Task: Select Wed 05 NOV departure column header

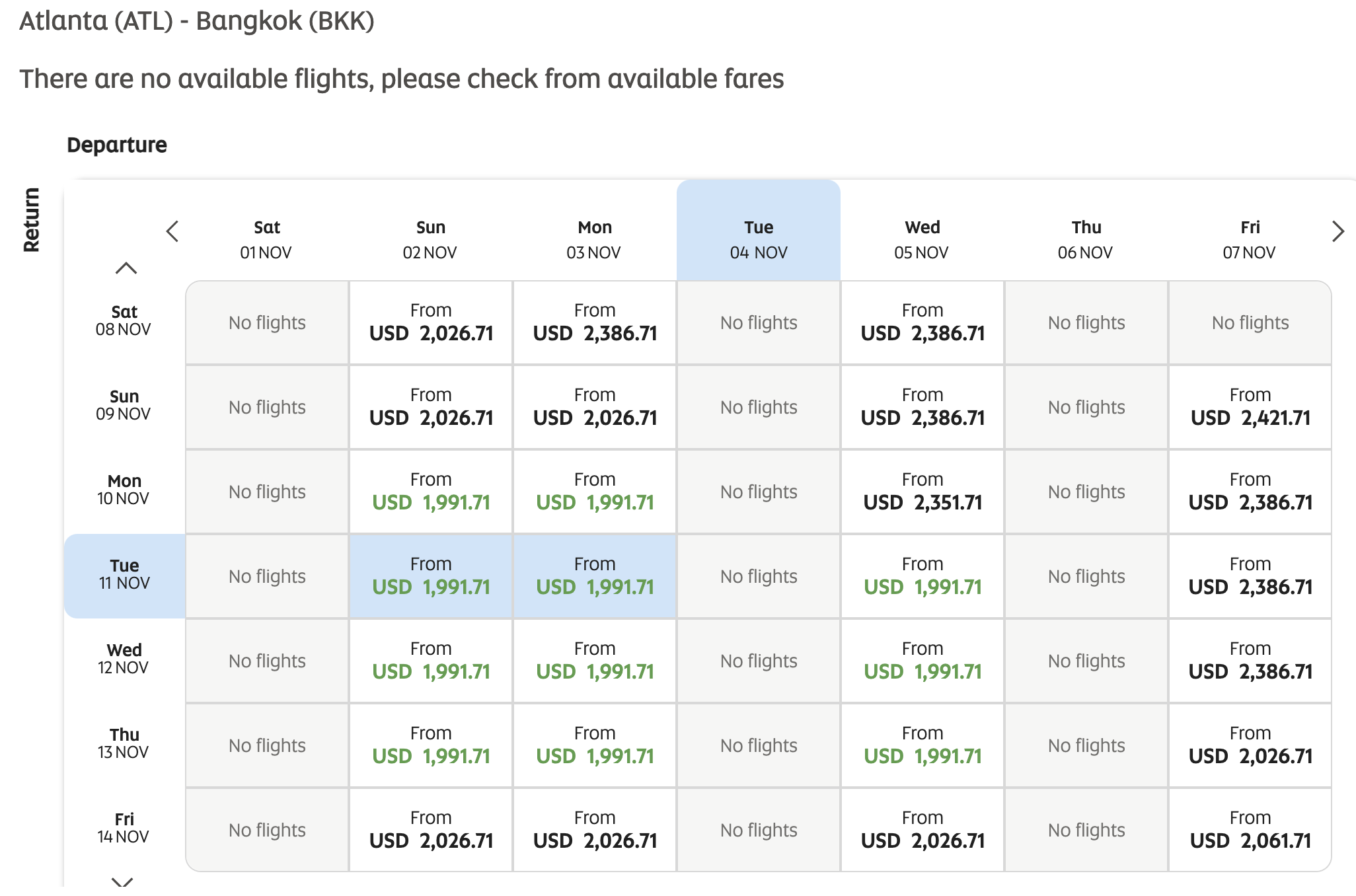Action: pyautogui.click(x=922, y=239)
